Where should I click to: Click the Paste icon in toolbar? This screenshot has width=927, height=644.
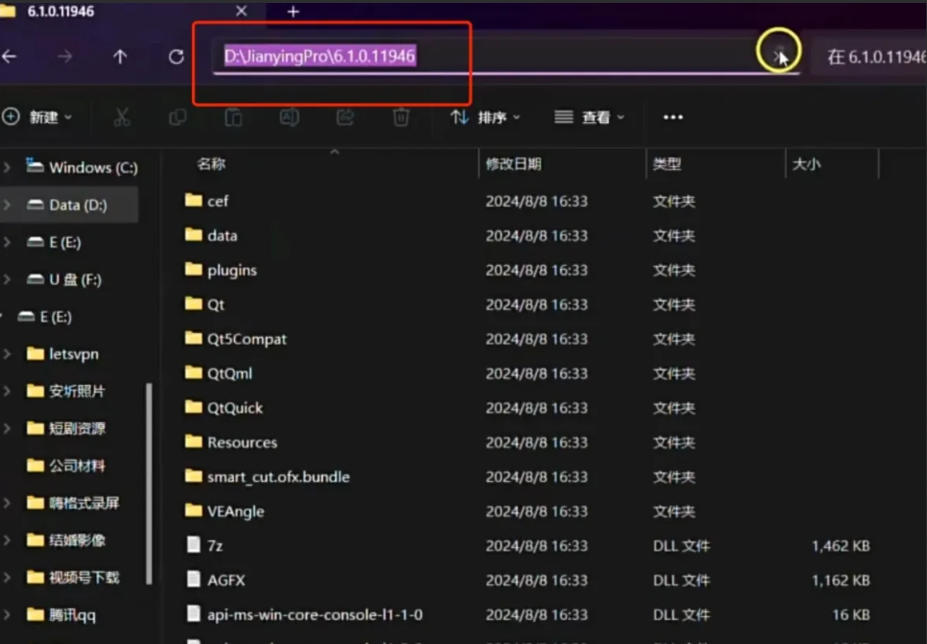tap(234, 117)
